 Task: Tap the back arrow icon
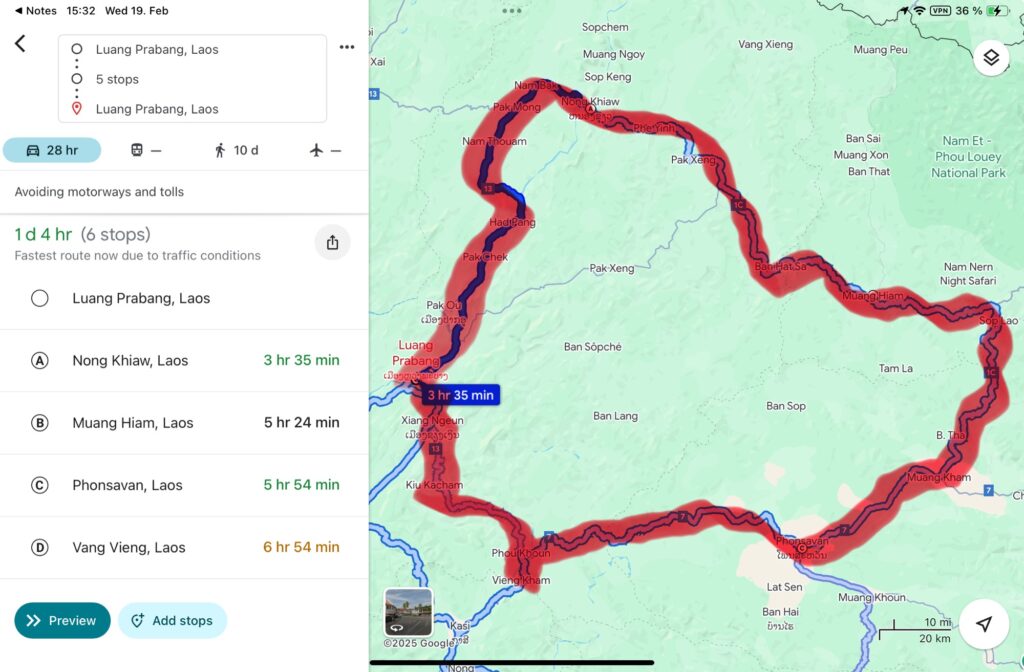click(x=20, y=43)
